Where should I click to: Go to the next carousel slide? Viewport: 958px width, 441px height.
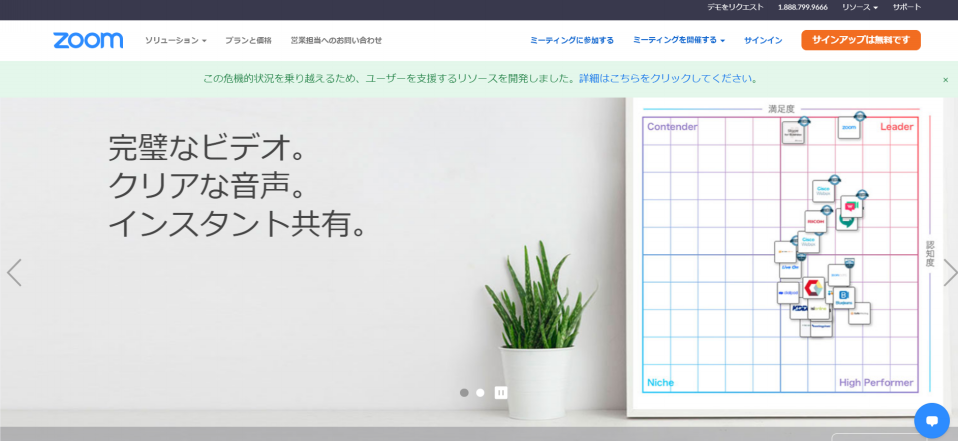tap(950, 272)
